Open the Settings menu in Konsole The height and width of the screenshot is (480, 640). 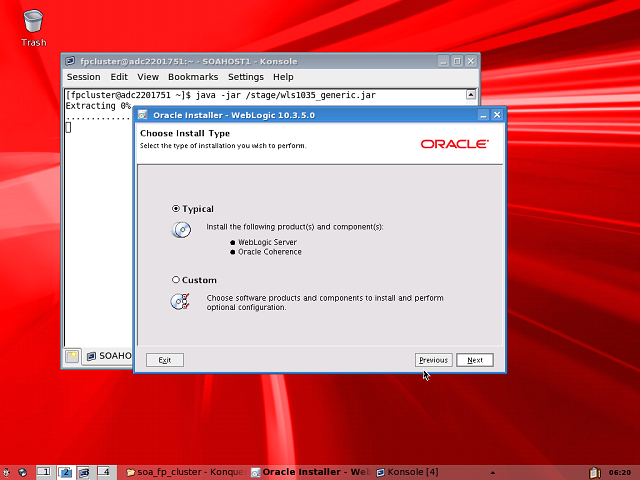coord(246,77)
